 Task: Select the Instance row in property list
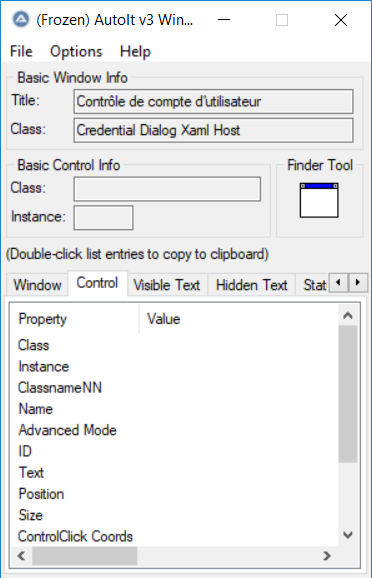click(x=174, y=367)
